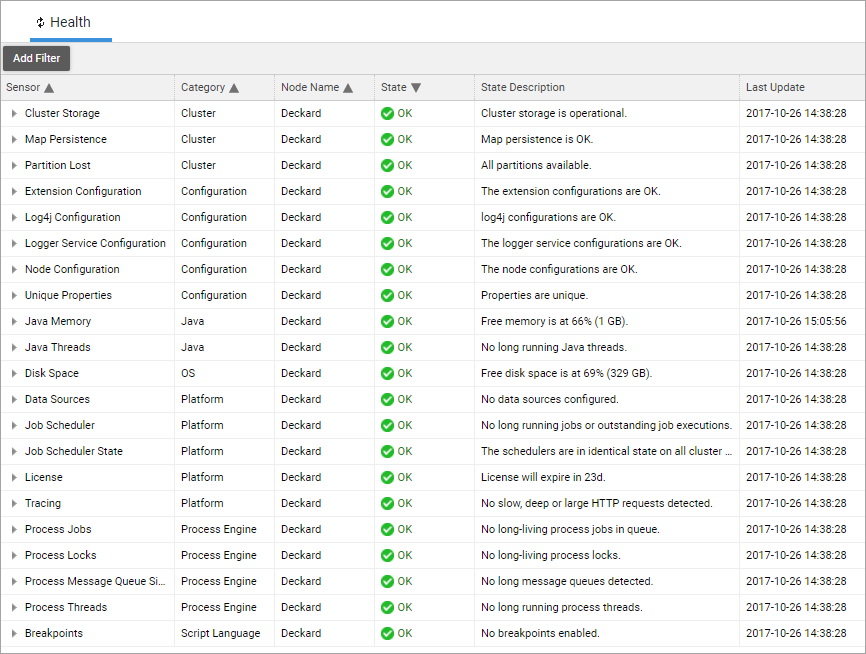
Task: Click the green OK icon for Breakpoints
Action: coord(387,633)
